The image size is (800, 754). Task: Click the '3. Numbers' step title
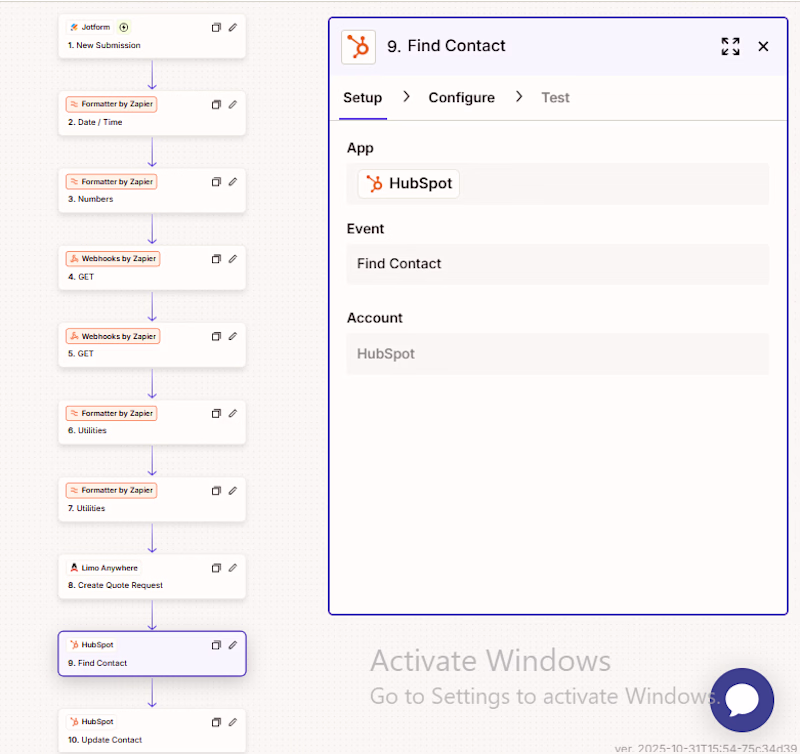[x=90, y=199]
